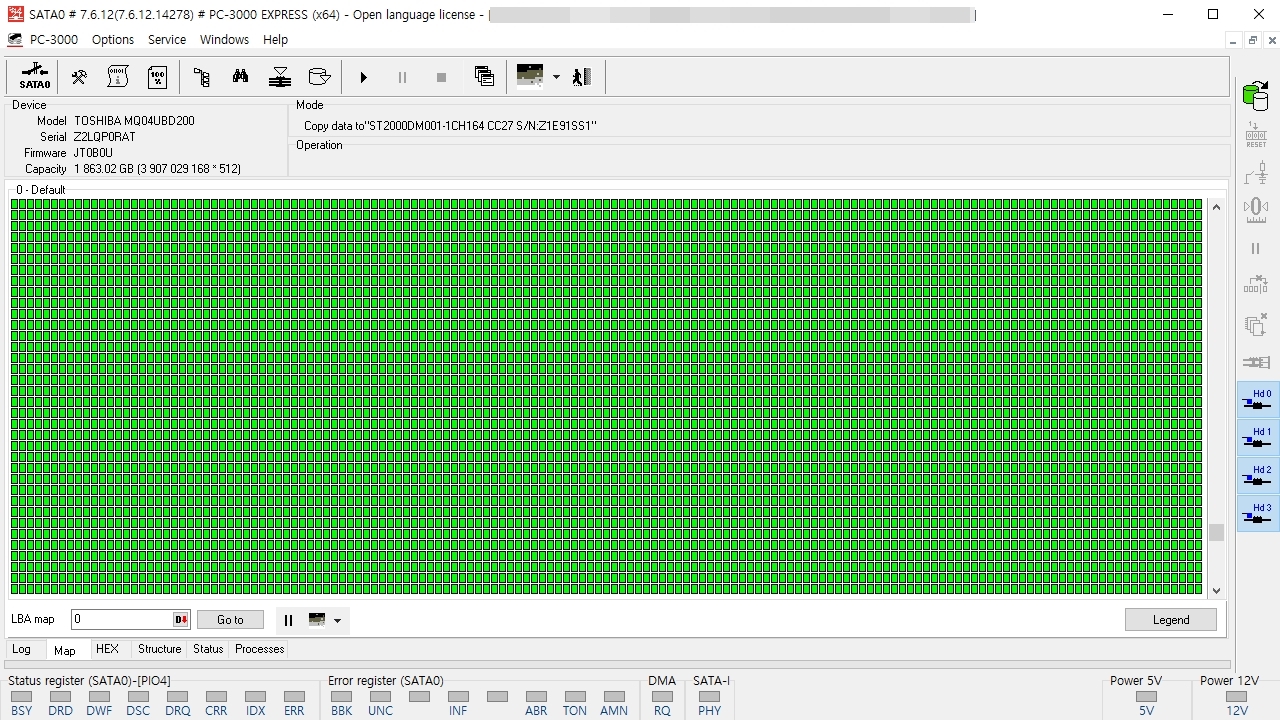Click the exit running-man icon

click(582, 77)
